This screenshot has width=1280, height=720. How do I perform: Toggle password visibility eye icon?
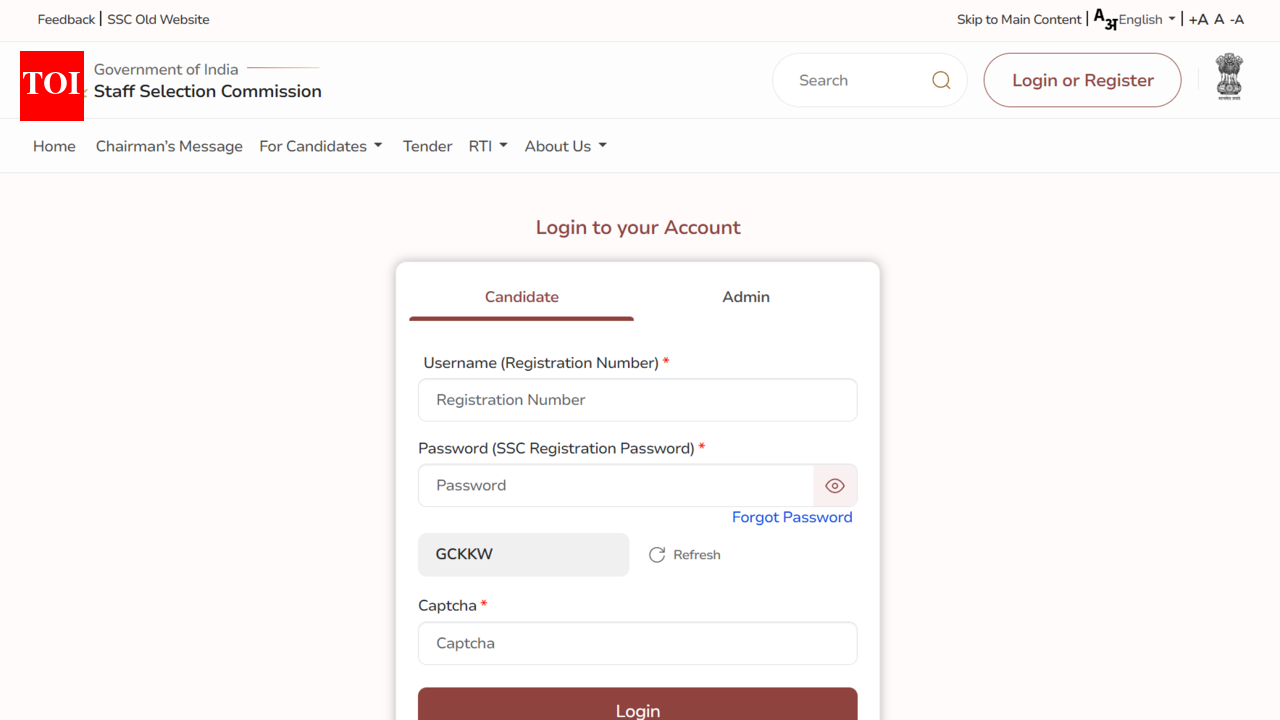pos(835,486)
